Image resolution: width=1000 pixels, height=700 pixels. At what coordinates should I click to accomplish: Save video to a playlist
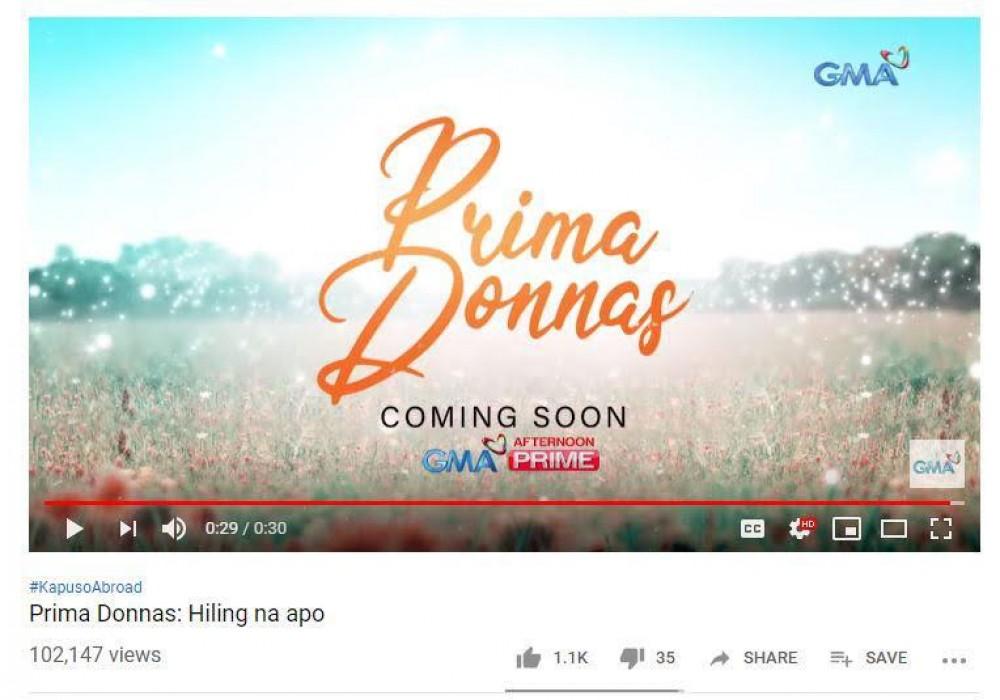[x=869, y=658]
